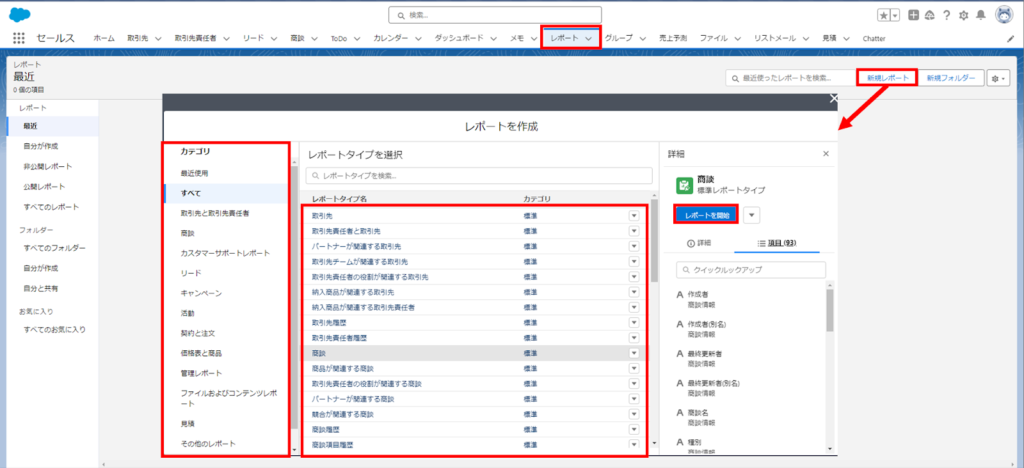Open the row dropdown for 取引先履歴
Screen dimensions: 1024x468
tap(633, 322)
